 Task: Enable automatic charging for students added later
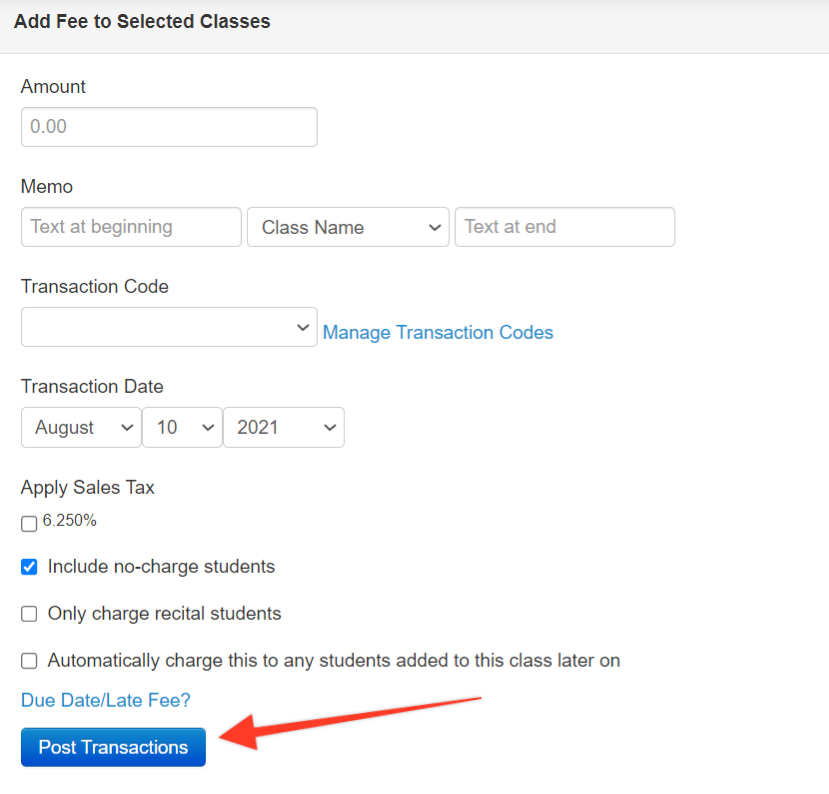[29, 661]
